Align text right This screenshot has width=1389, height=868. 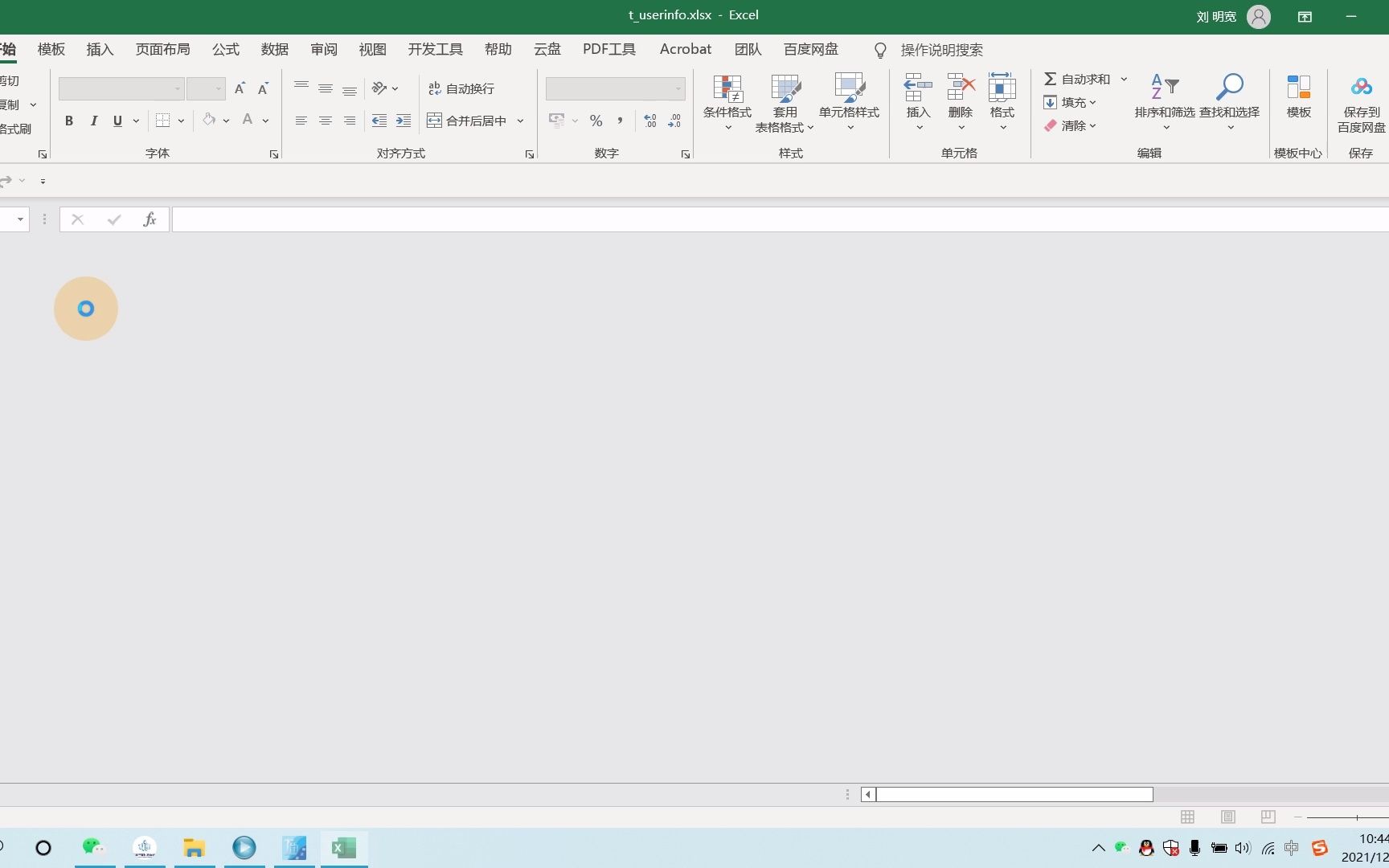(350, 121)
